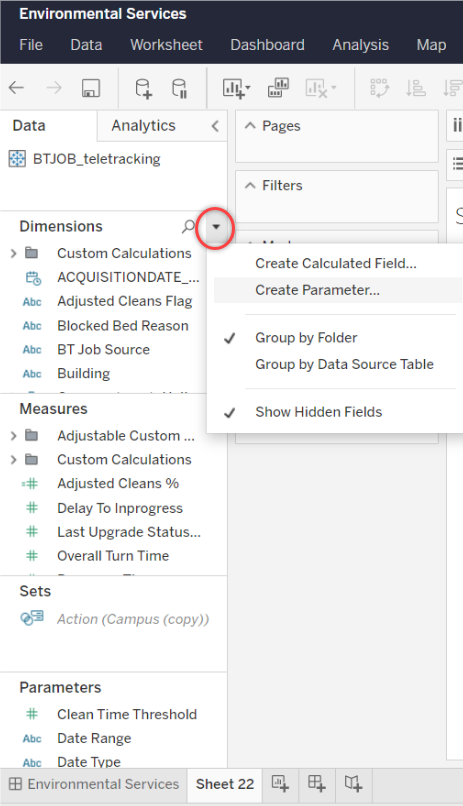The image size is (463, 806).
Task: Switch to the Analytics tab
Action: [143, 126]
